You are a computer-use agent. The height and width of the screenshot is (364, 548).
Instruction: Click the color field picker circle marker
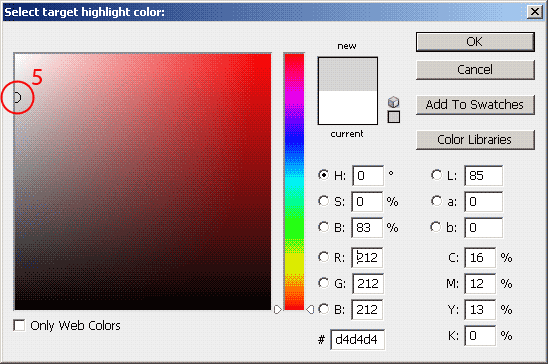coord(16,97)
